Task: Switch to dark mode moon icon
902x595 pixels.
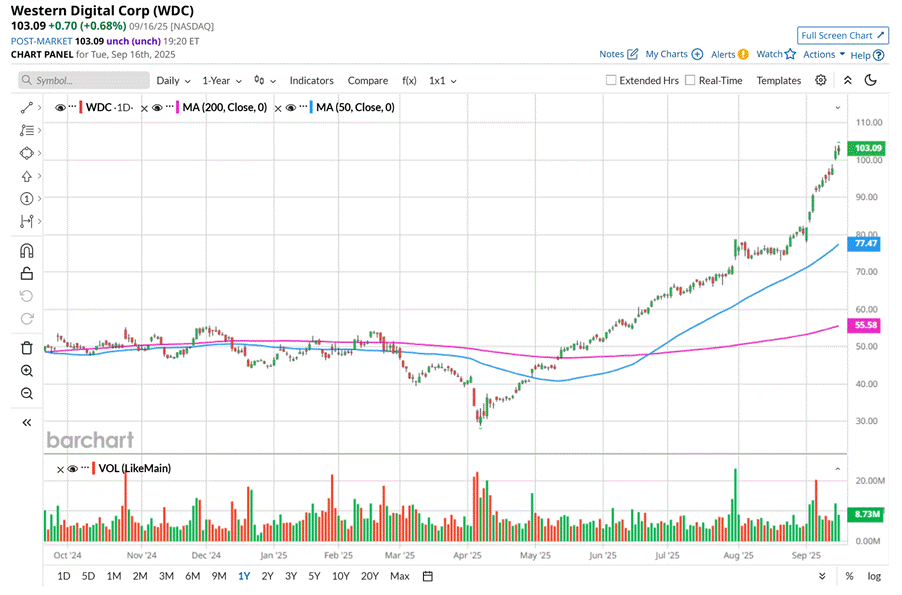Action: click(871, 80)
